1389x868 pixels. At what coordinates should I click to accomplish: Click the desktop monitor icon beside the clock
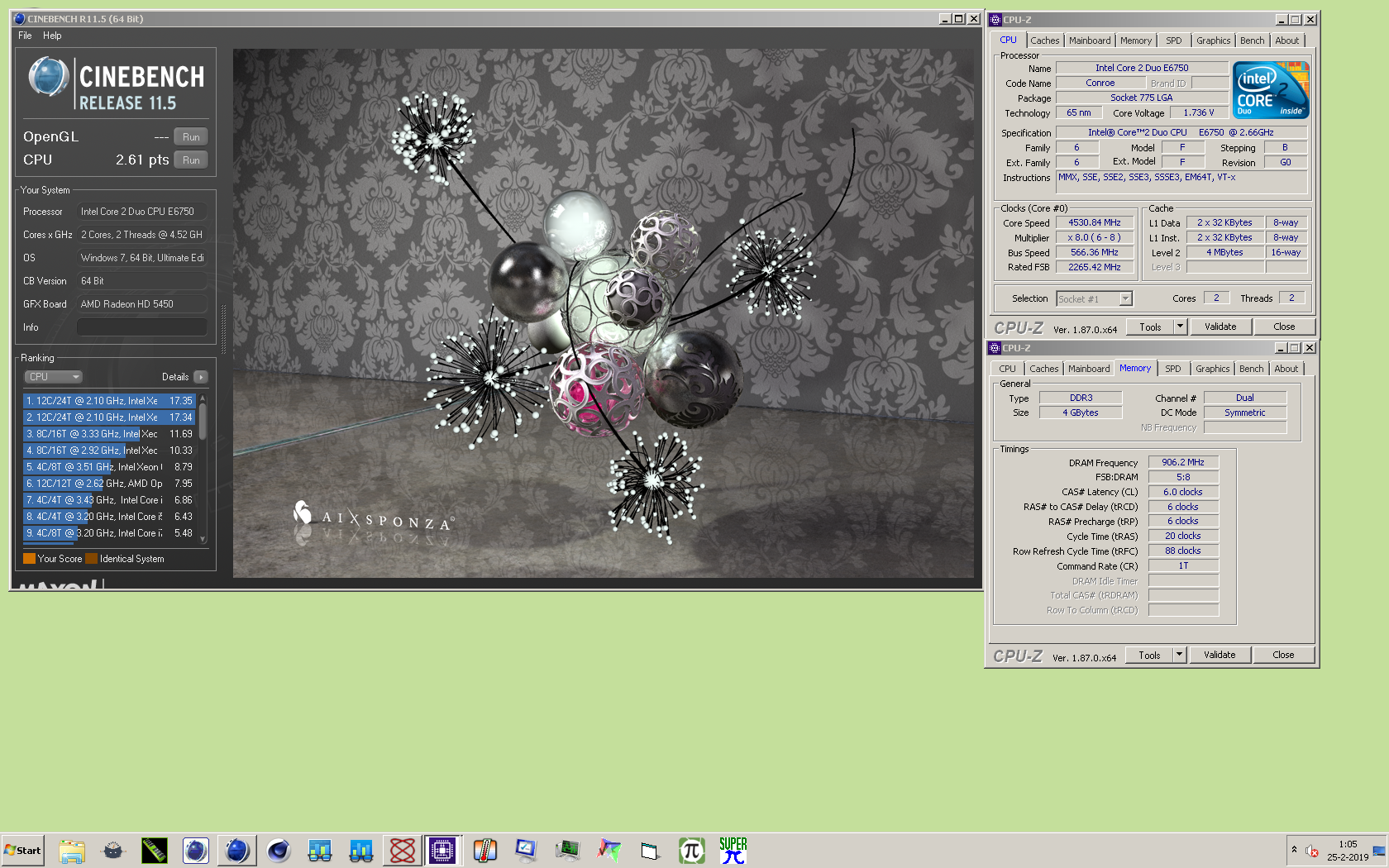click(1379, 851)
